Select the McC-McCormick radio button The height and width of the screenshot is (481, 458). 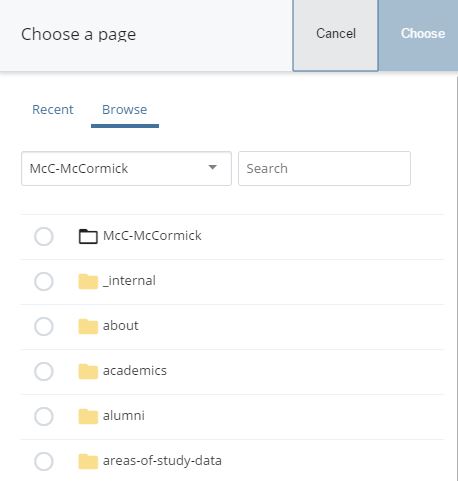[x=44, y=236]
